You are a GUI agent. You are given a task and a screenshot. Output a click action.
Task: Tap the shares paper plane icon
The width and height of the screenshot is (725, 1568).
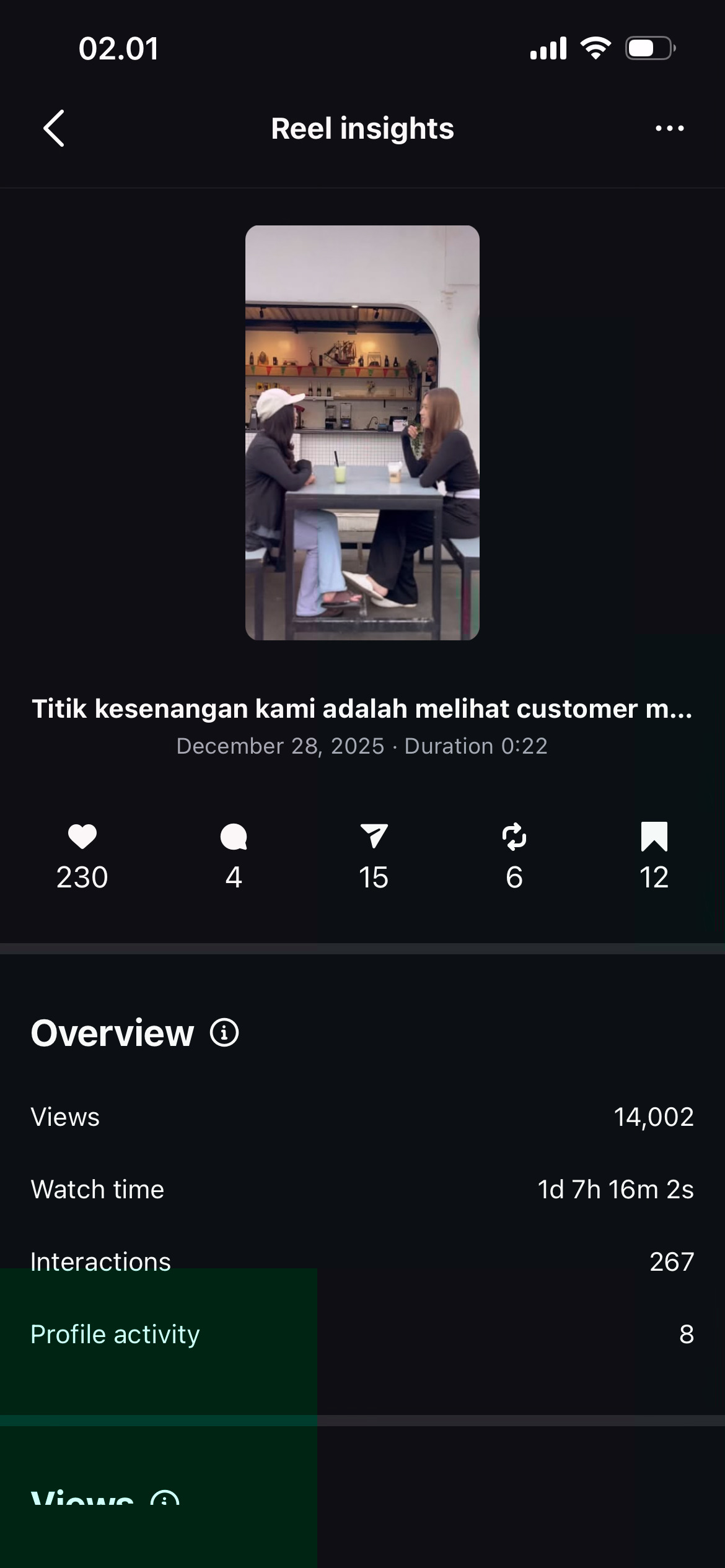[x=374, y=836]
